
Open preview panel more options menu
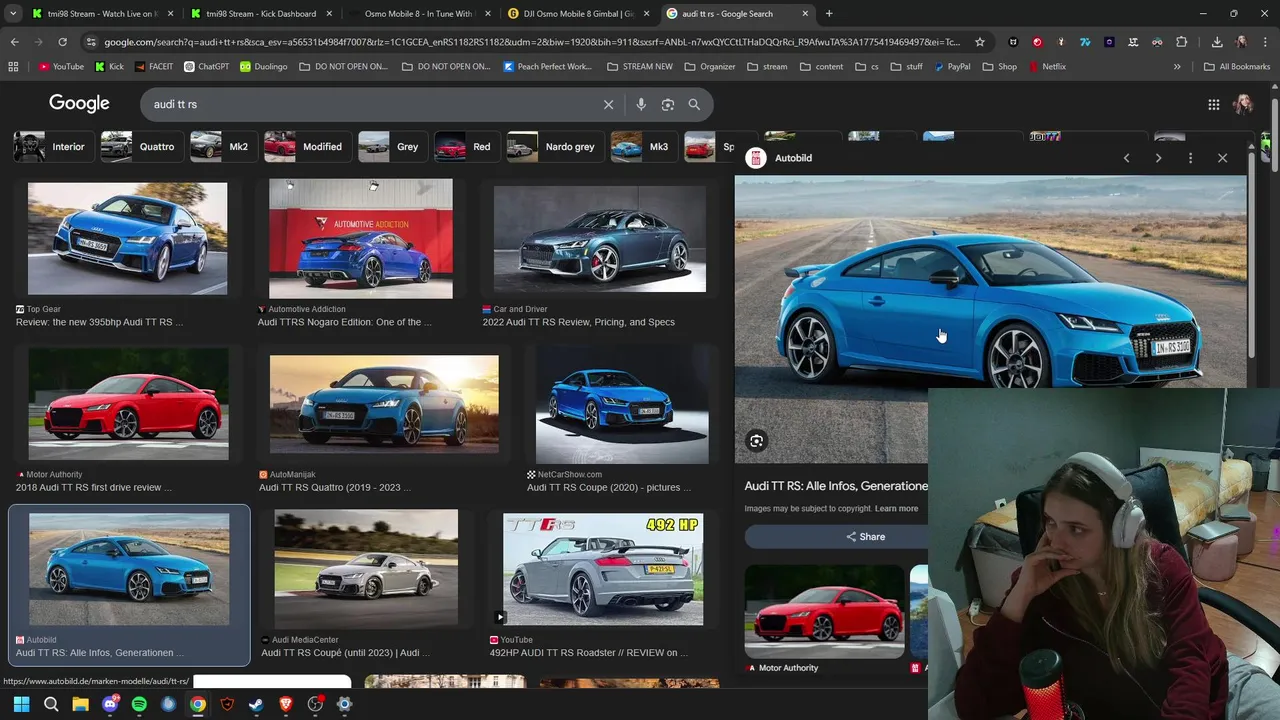tap(1190, 158)
